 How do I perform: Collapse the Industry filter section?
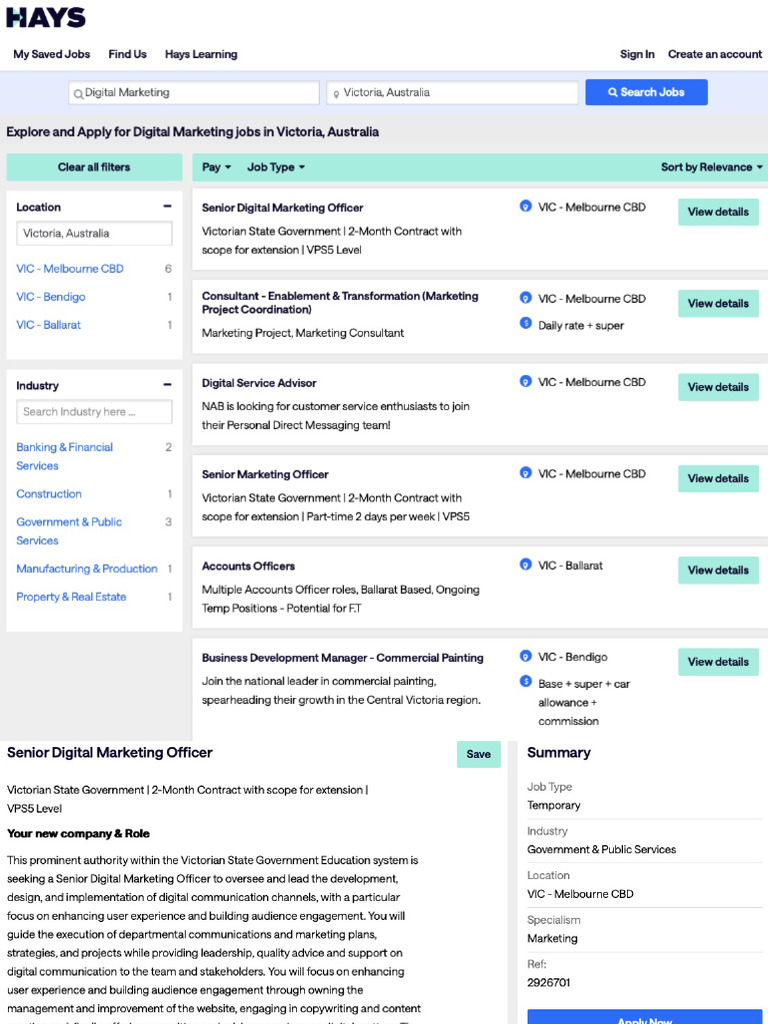167,385
